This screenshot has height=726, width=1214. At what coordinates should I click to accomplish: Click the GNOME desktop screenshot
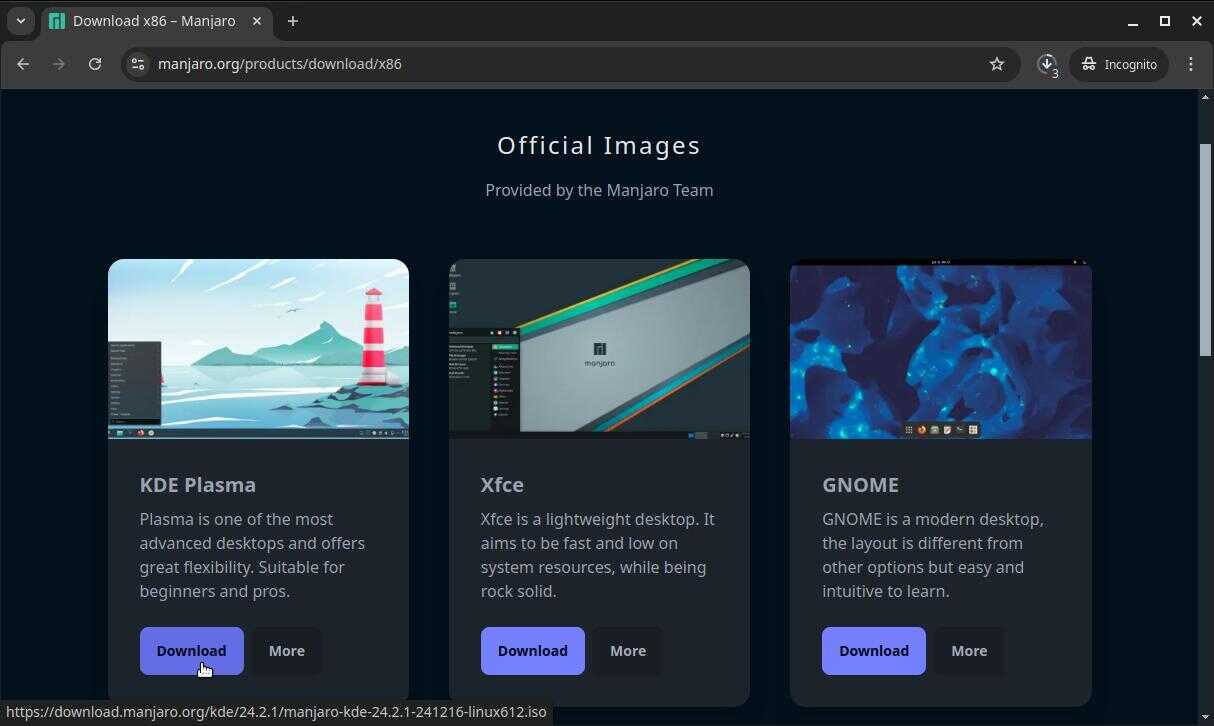point(941,349)
